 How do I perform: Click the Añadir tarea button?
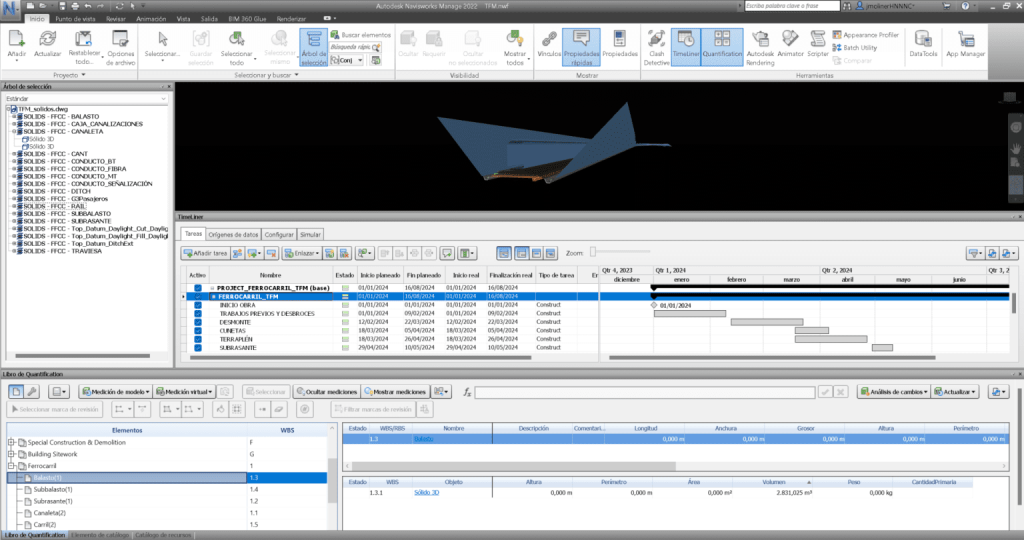tap(206, 254)
